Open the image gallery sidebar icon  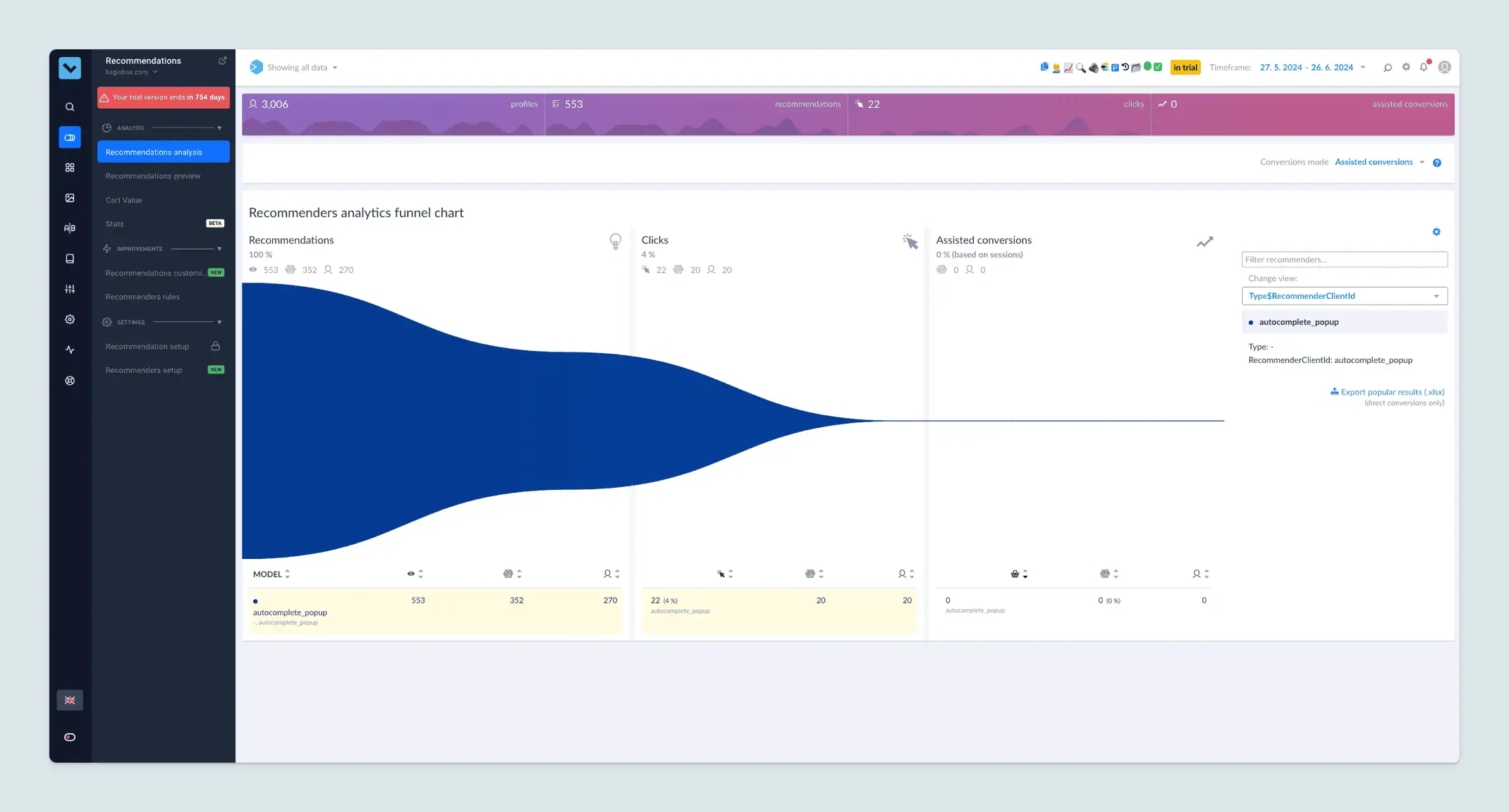pyautogui.click(x=70, y=198)
